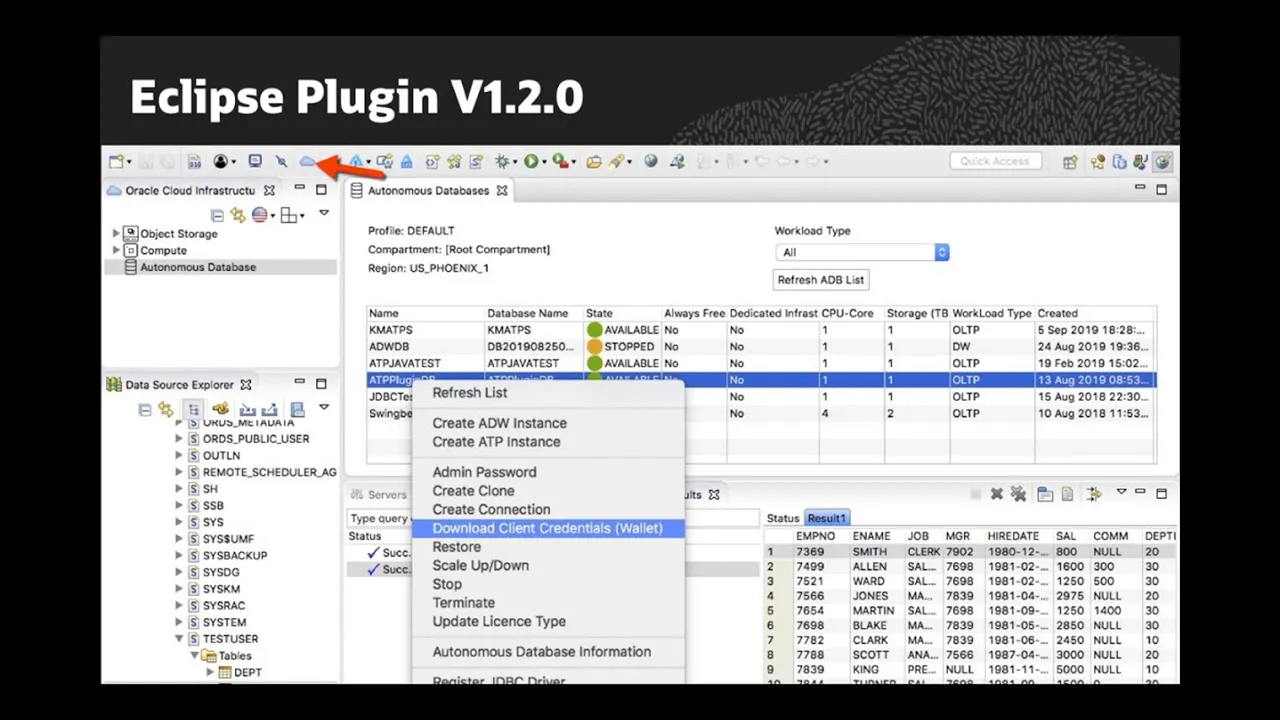
Task: Open the Workload Type dropdown showing All
Action: click(862, 252)
